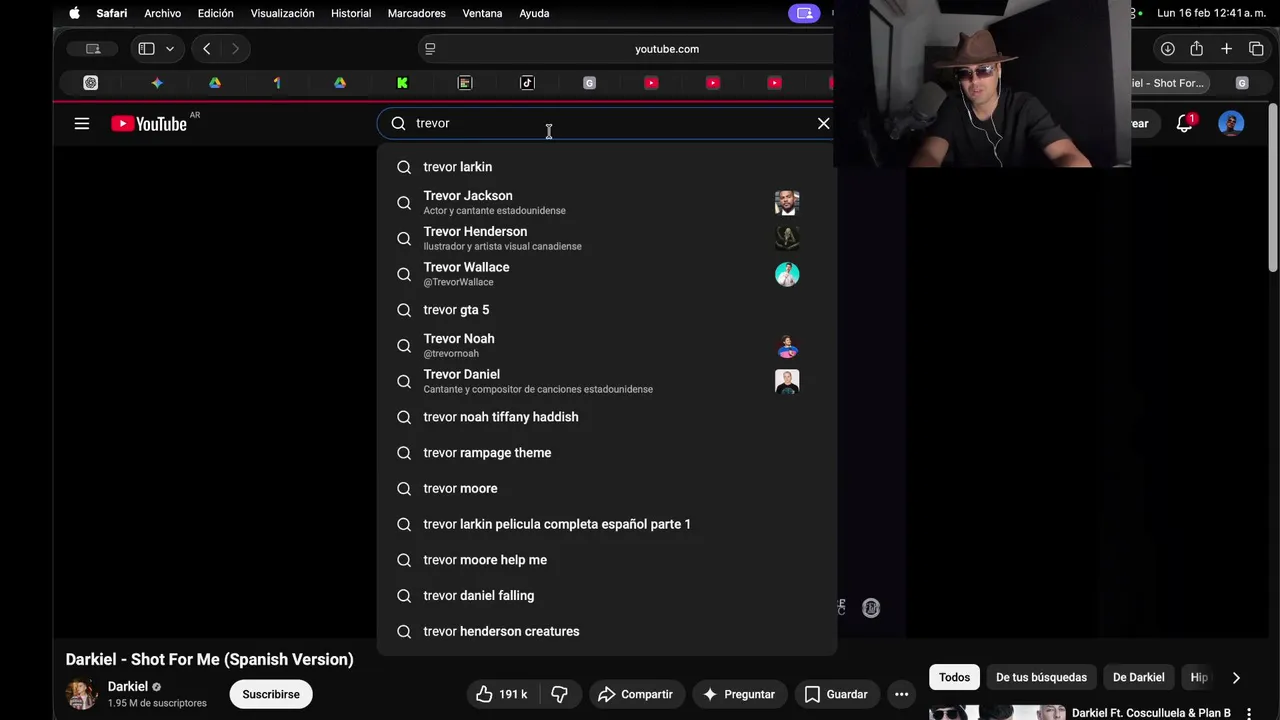1280x720 pixels.
Task: Choose the Trevor Henderson suggestion
Action: pos(607,238)
